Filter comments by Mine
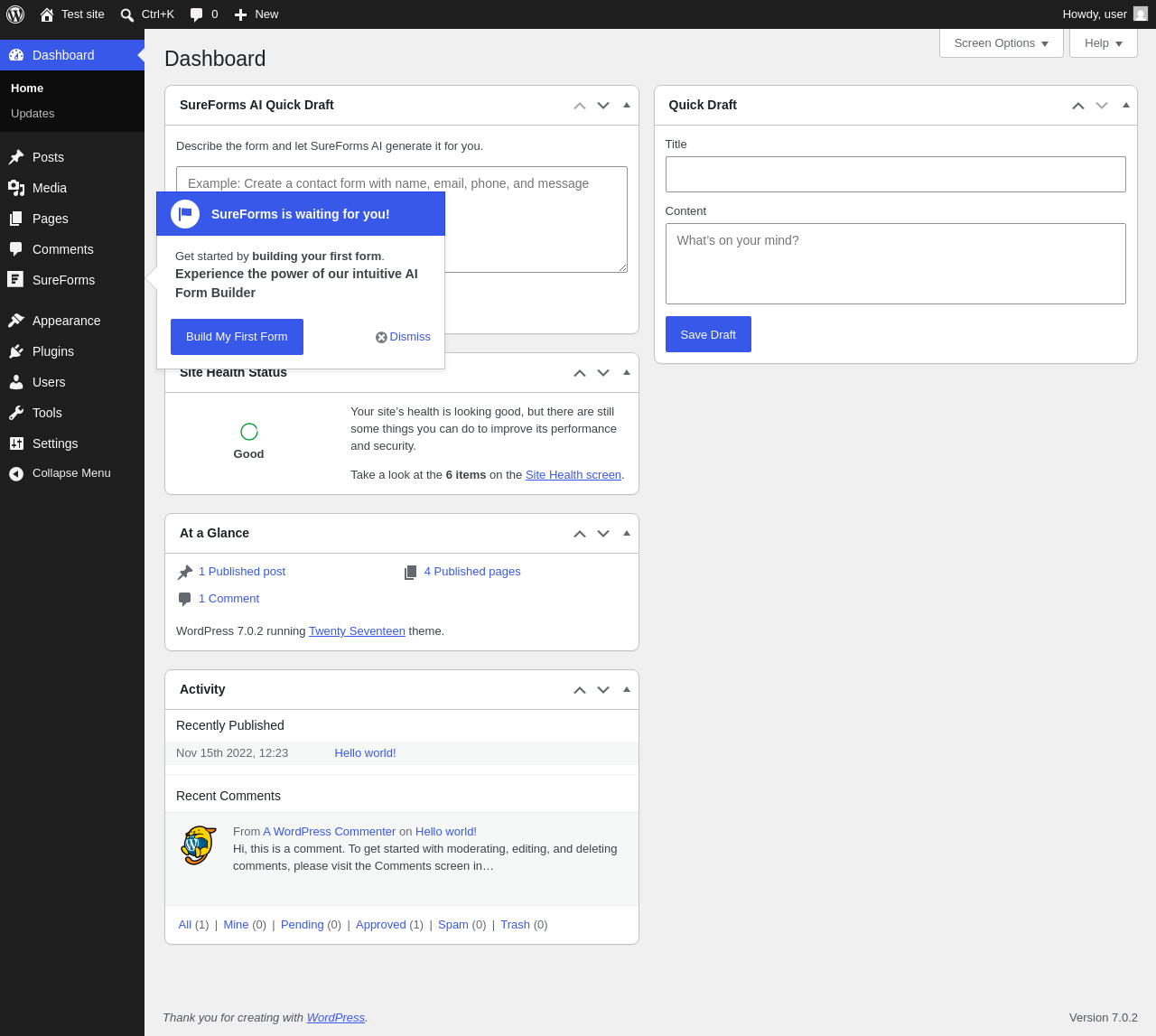The image size is (1156, 1036). 236,925
